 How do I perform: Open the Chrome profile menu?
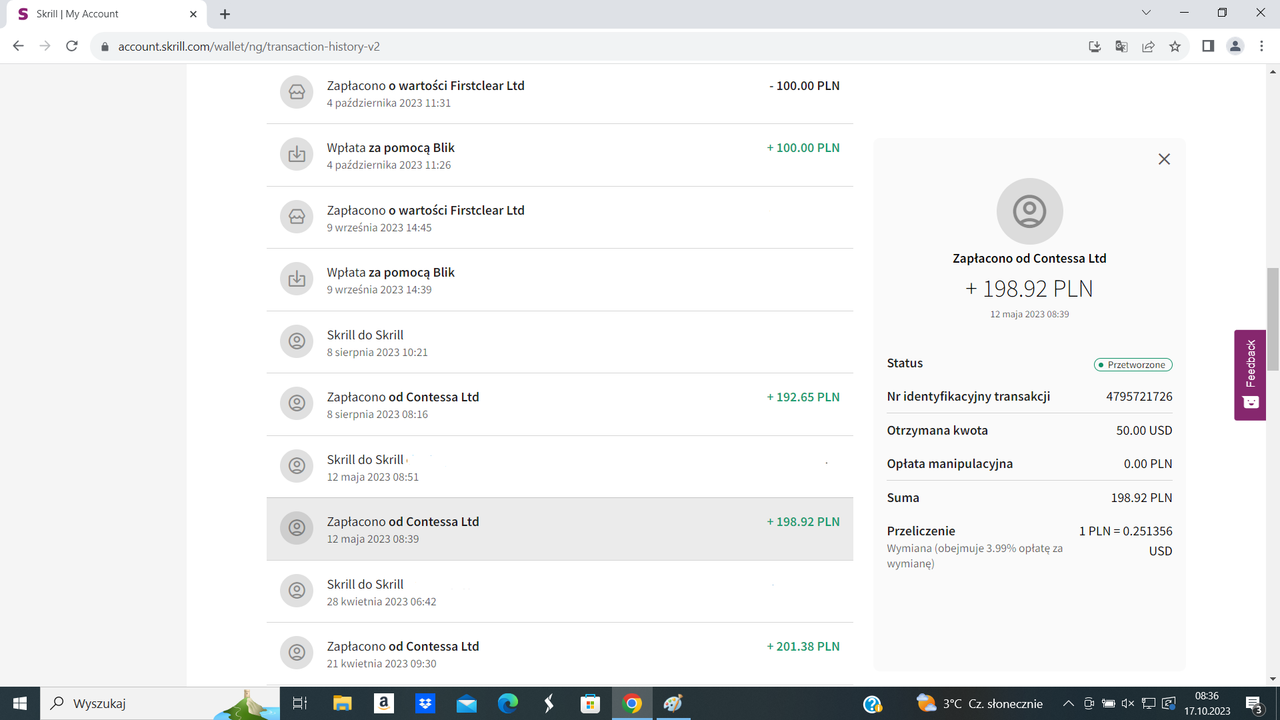(x=1235, y=46)
